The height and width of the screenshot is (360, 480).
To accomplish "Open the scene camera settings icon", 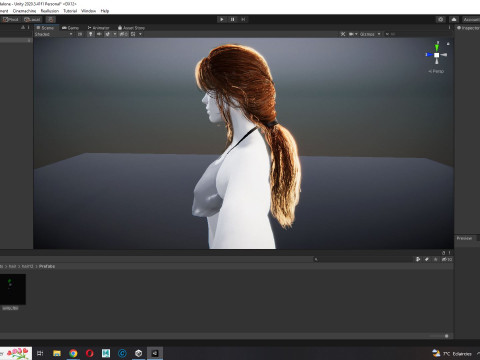I will click(351, 34).
